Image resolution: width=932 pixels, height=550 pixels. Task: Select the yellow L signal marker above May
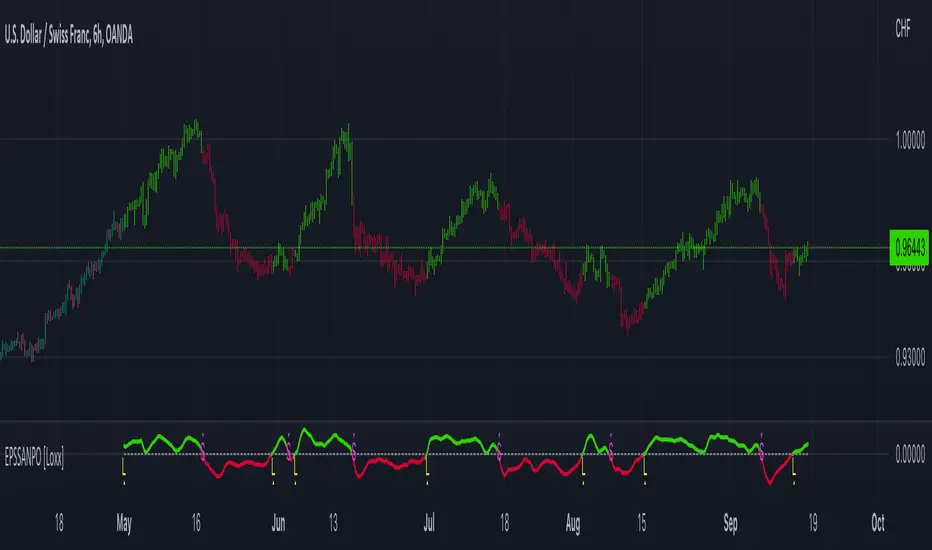point(124,466)
